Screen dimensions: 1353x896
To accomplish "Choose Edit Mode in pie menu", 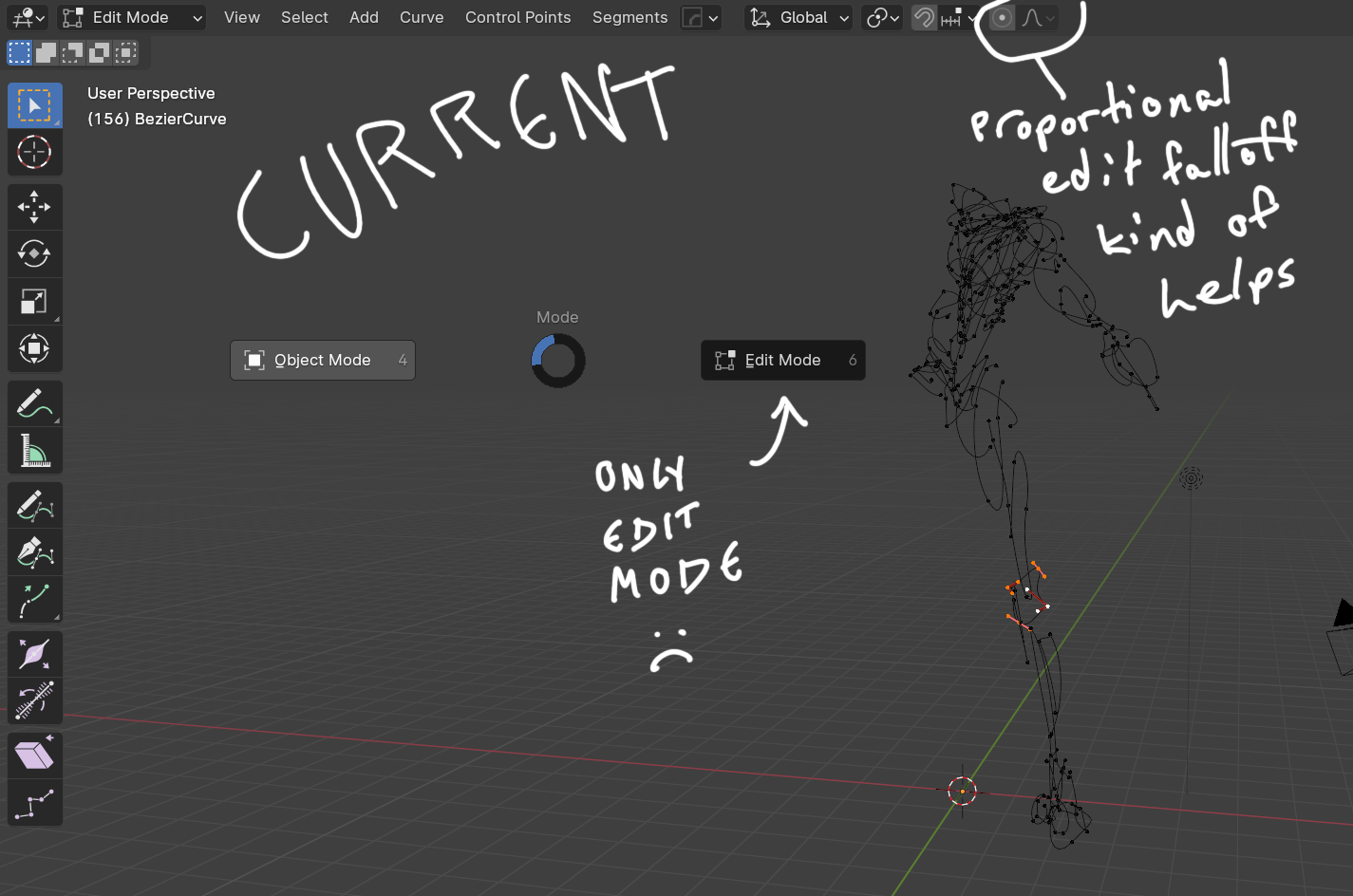I will (783, 360).
